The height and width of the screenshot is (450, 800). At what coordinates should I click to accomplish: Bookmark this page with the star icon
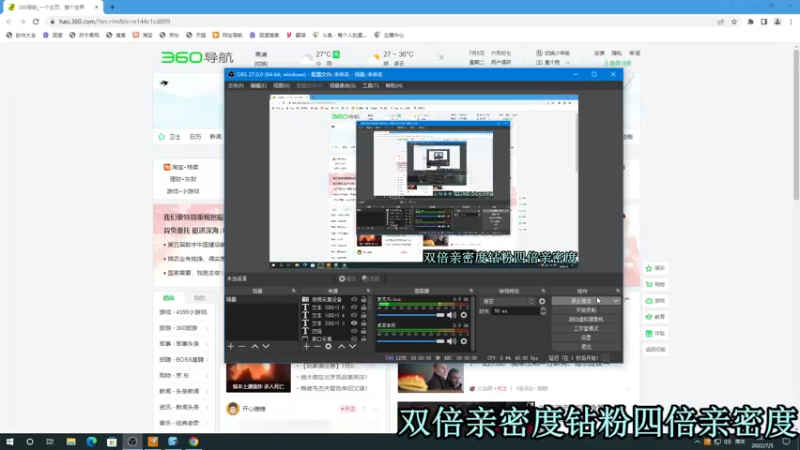pos(734,21)
